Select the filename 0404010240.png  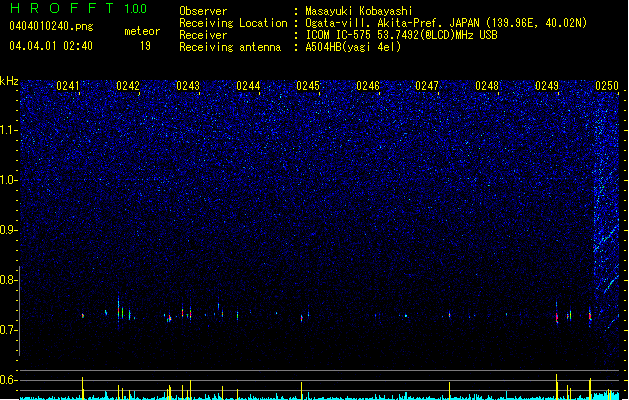pyautogui.click(x=51, y=26)
